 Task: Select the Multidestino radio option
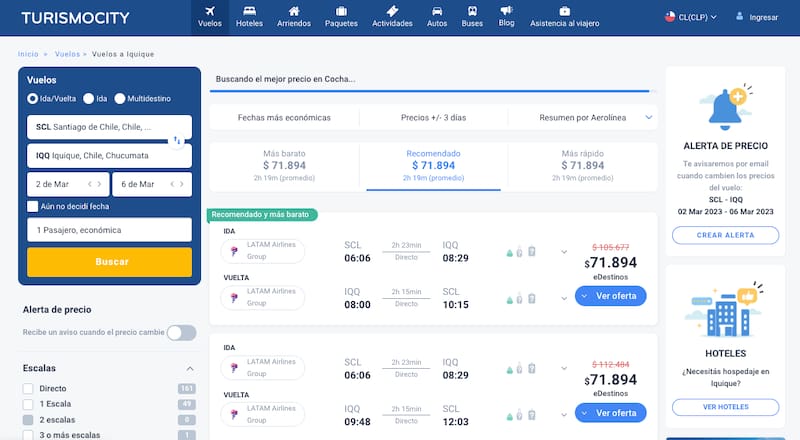pyautogui.click(x=120, y=98)
